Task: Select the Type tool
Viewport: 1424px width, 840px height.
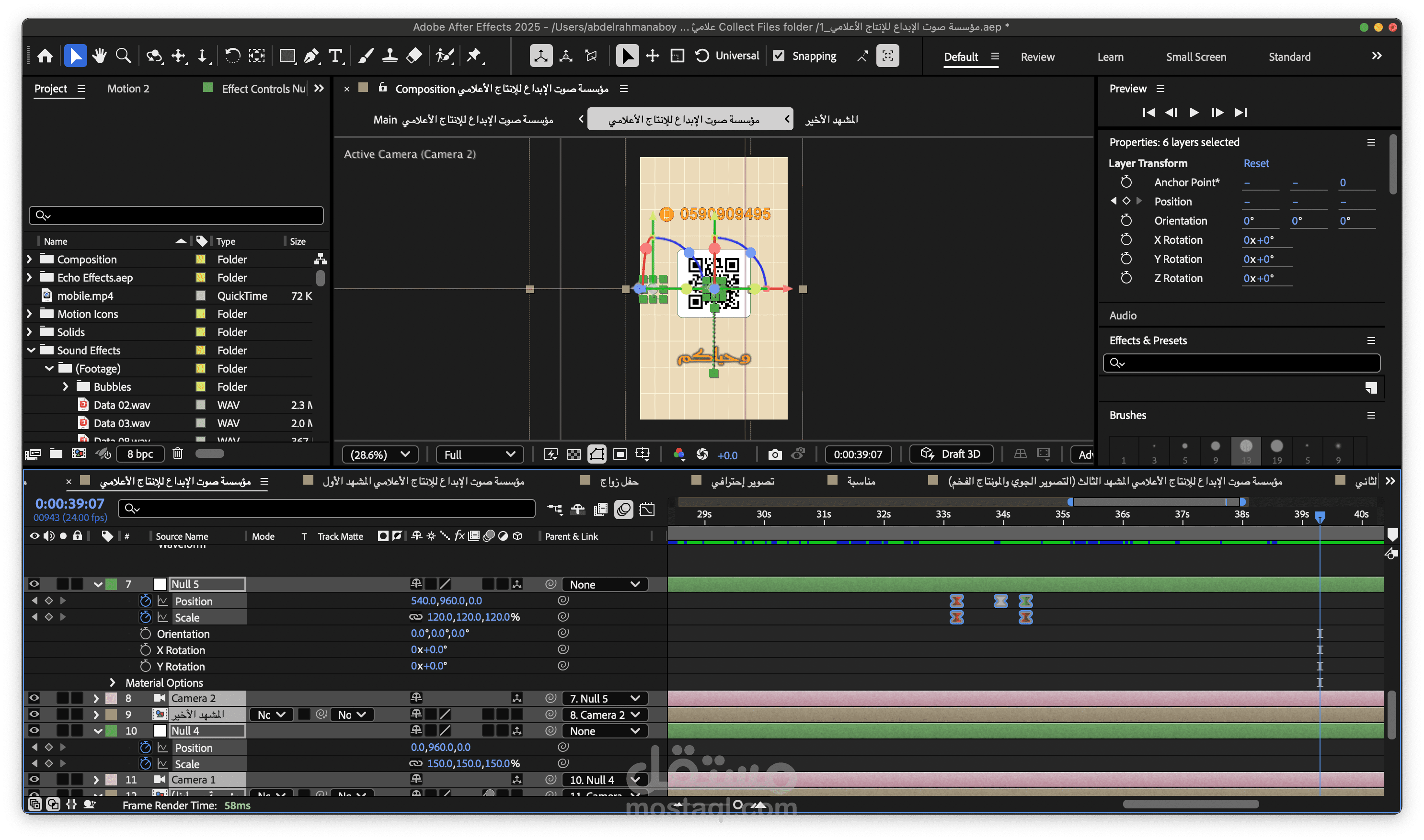Action: click(x=335, y=56)
